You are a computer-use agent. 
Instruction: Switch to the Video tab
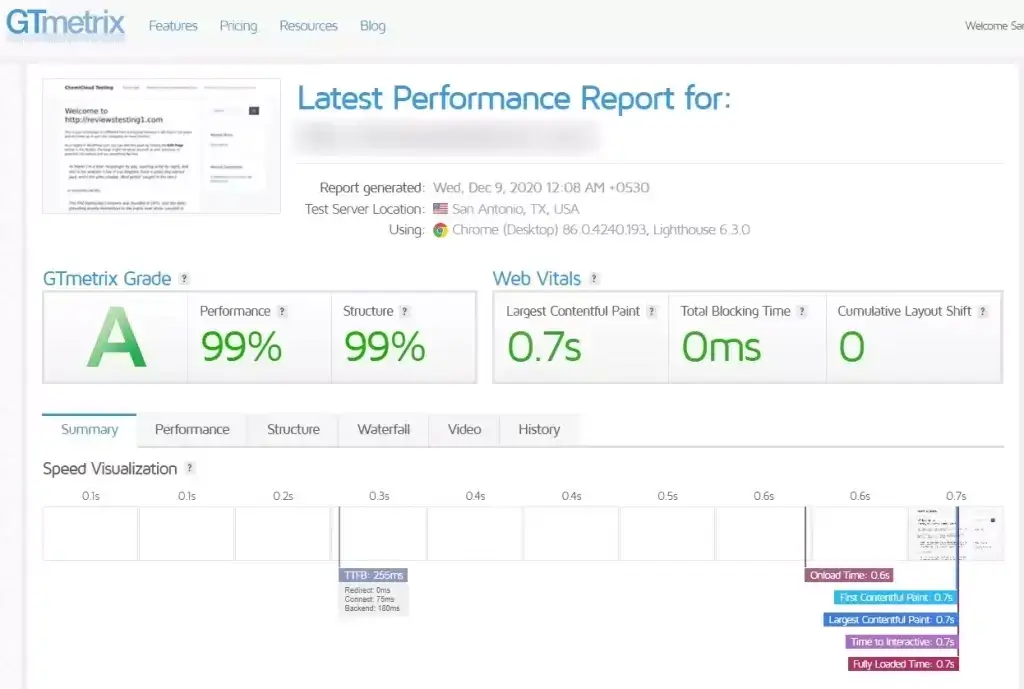(464, 429)
